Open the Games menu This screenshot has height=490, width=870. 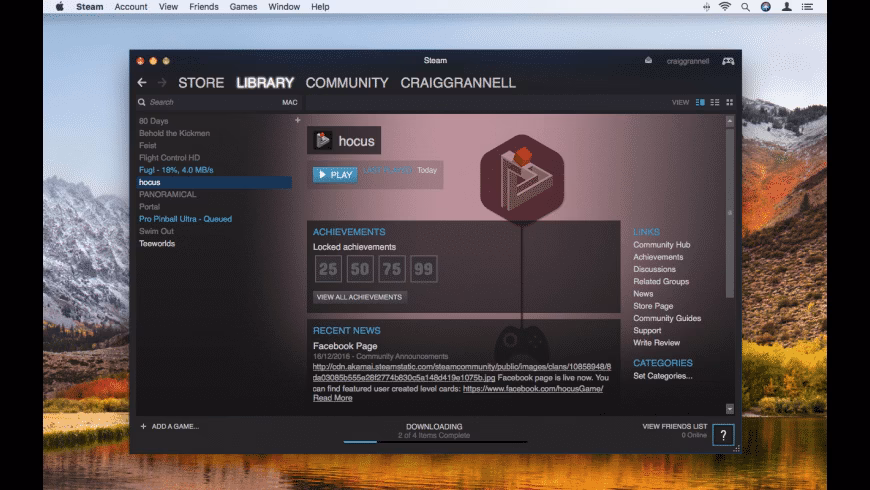click(x=243, y=7)
